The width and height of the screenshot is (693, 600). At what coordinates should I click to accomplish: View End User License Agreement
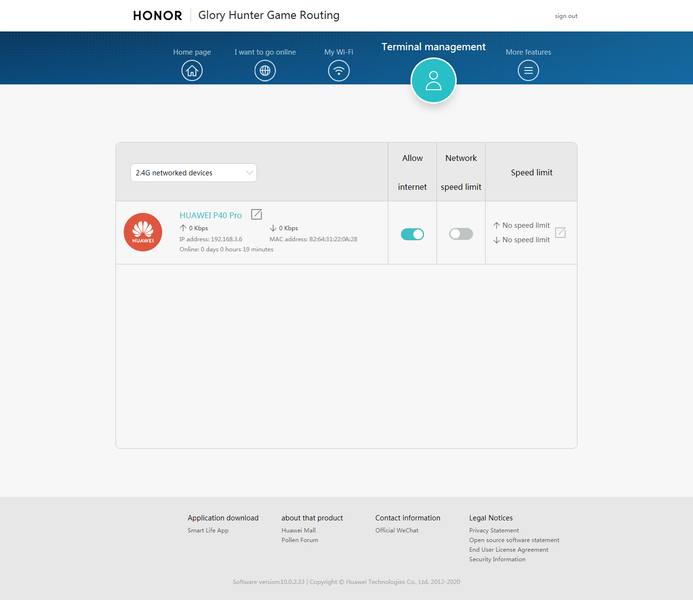click(x=509, y=550)
